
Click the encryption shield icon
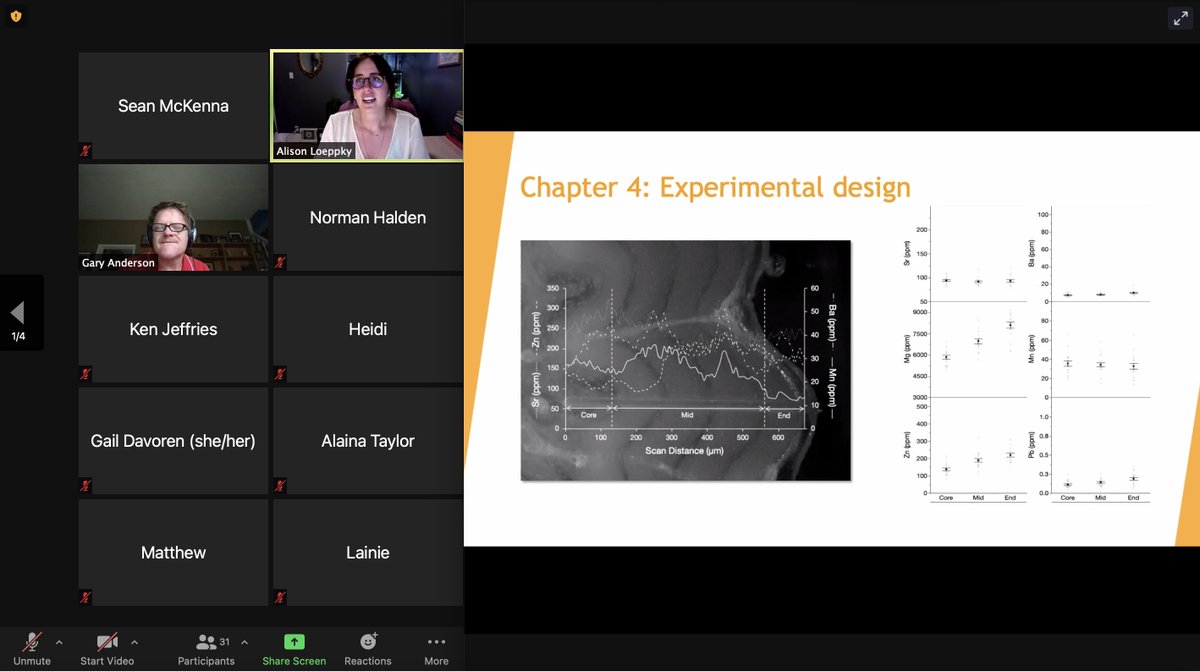coord(17,17)
